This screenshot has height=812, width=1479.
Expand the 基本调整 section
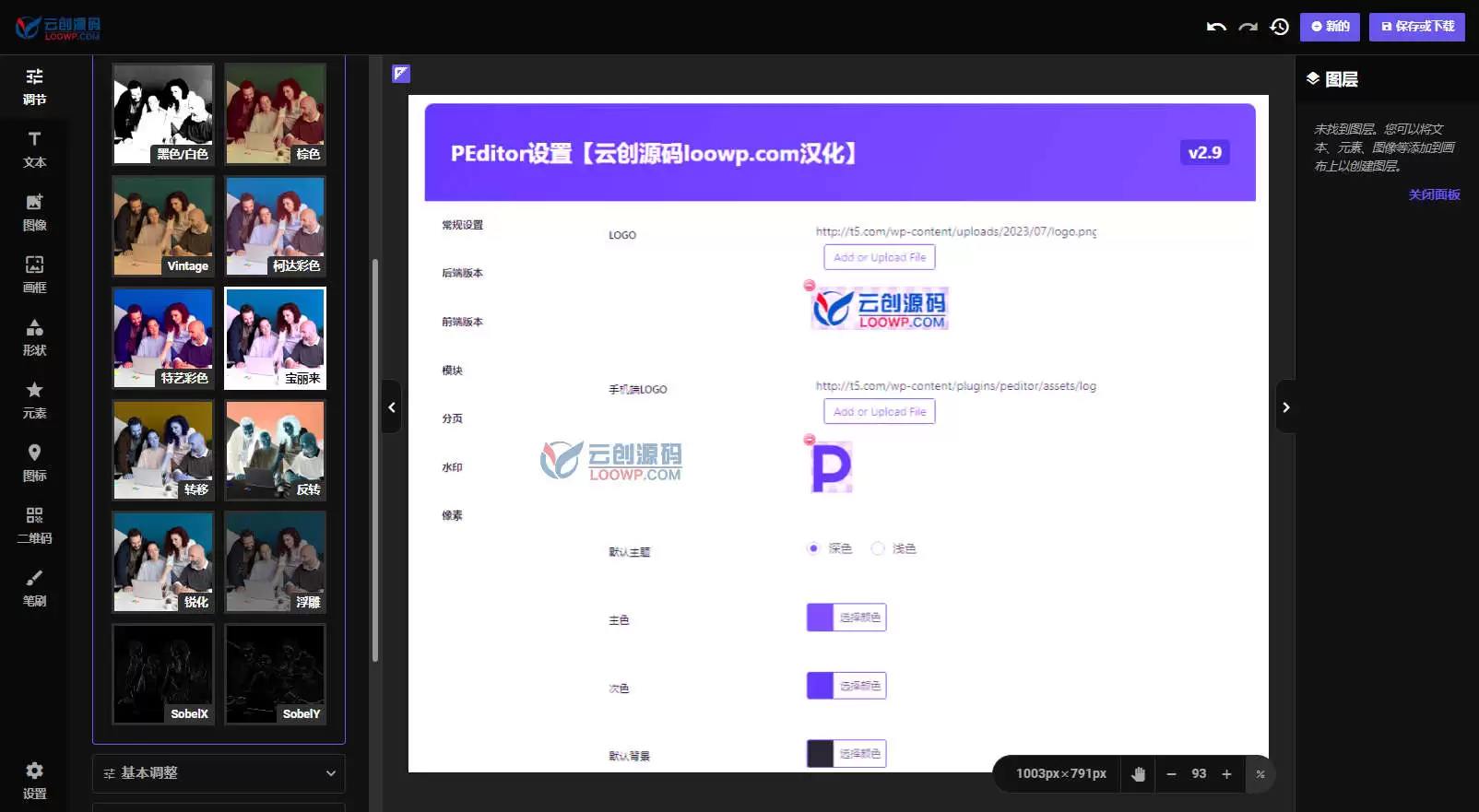[x=219, y=773]
